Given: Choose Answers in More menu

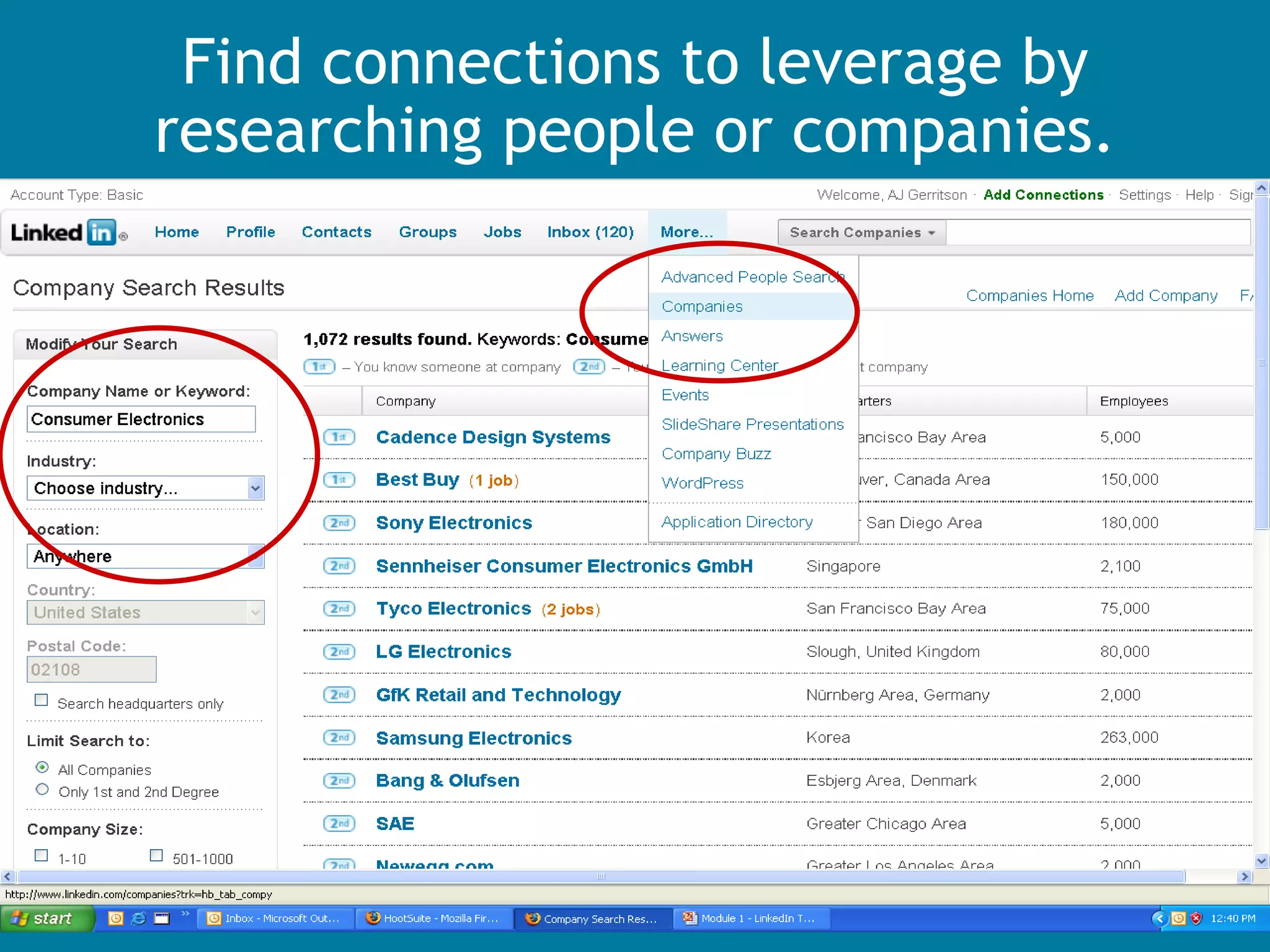Looking at the screenshot, I should tap(692, 336).
